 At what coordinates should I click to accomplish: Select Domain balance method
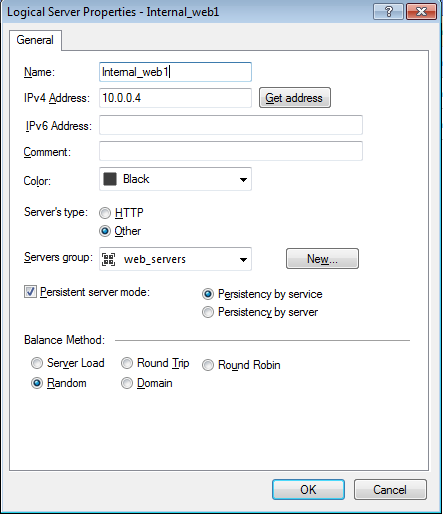[x=127, y=383]
